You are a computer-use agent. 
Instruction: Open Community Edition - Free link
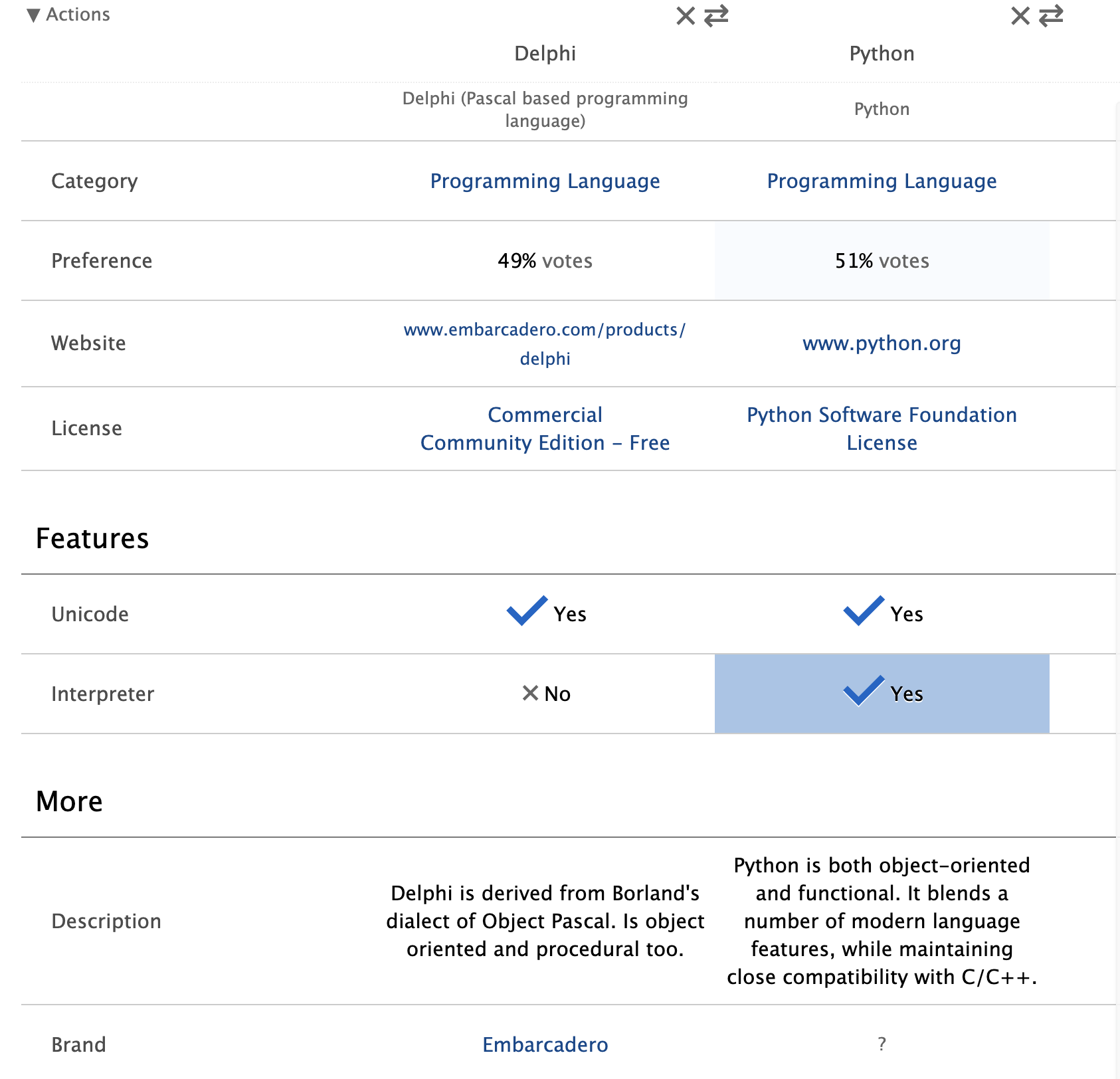545,442
